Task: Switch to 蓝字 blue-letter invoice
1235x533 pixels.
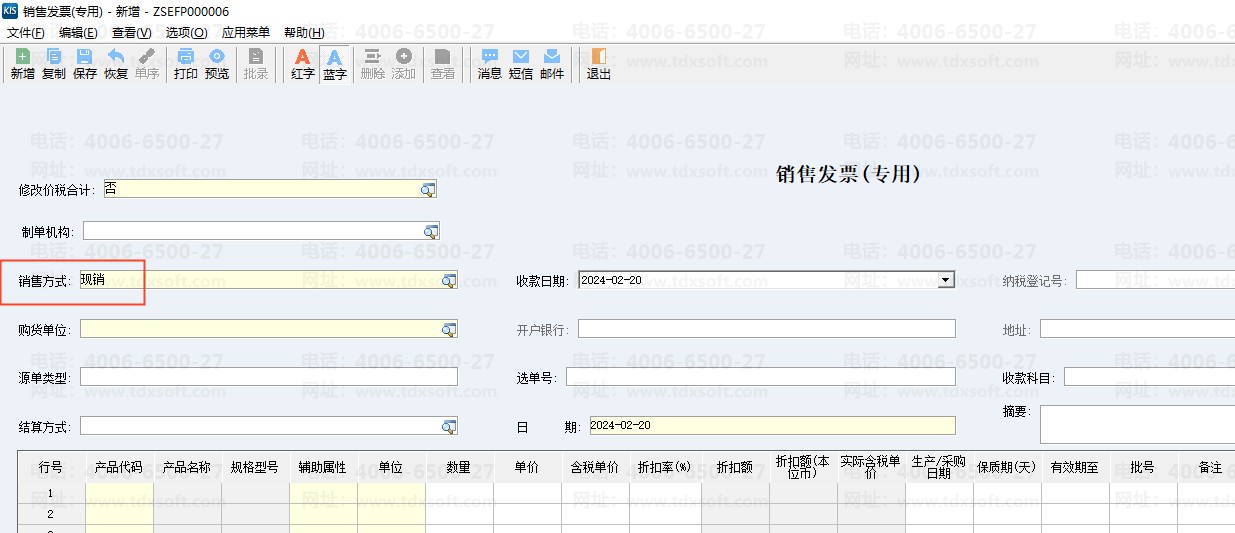Action: pyautogui.click(x=335, y=64)
